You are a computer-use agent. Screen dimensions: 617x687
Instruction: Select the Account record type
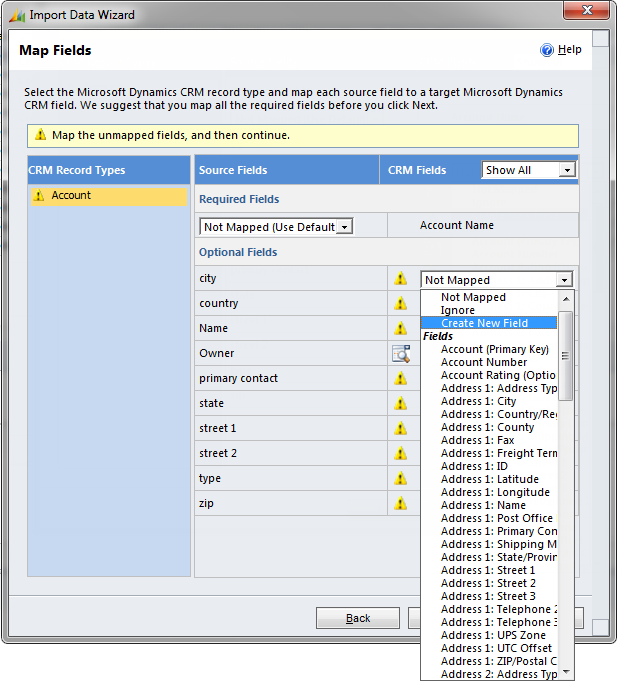[x=71, y=196]
